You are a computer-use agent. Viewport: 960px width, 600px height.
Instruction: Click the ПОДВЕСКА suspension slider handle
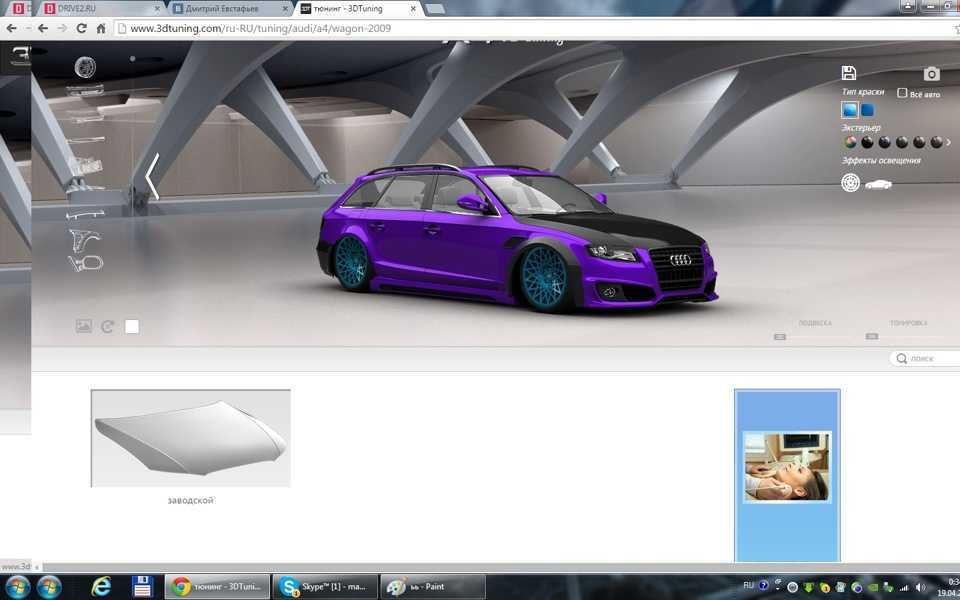(779, 337)
